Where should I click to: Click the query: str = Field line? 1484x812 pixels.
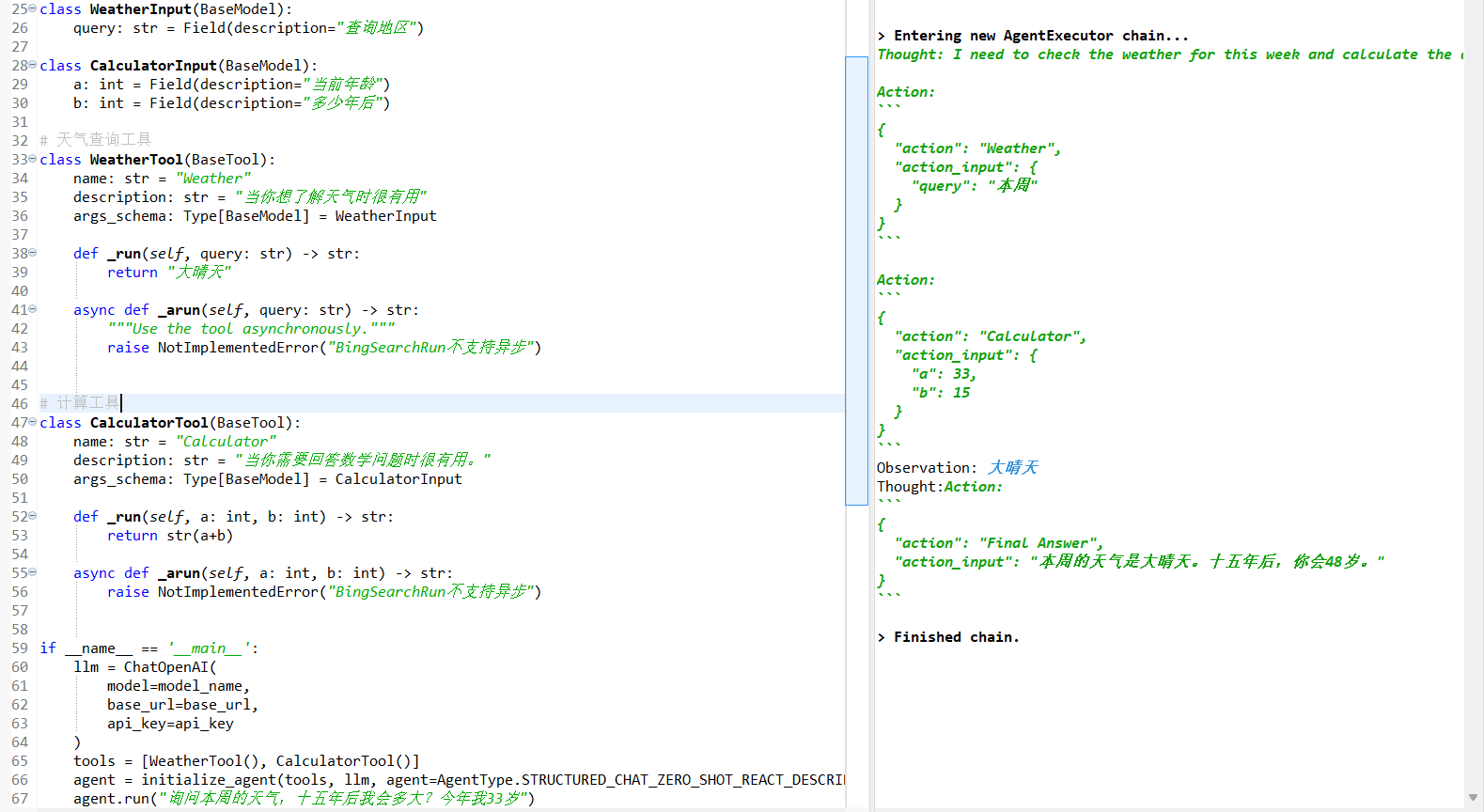[x=248, y=28]
